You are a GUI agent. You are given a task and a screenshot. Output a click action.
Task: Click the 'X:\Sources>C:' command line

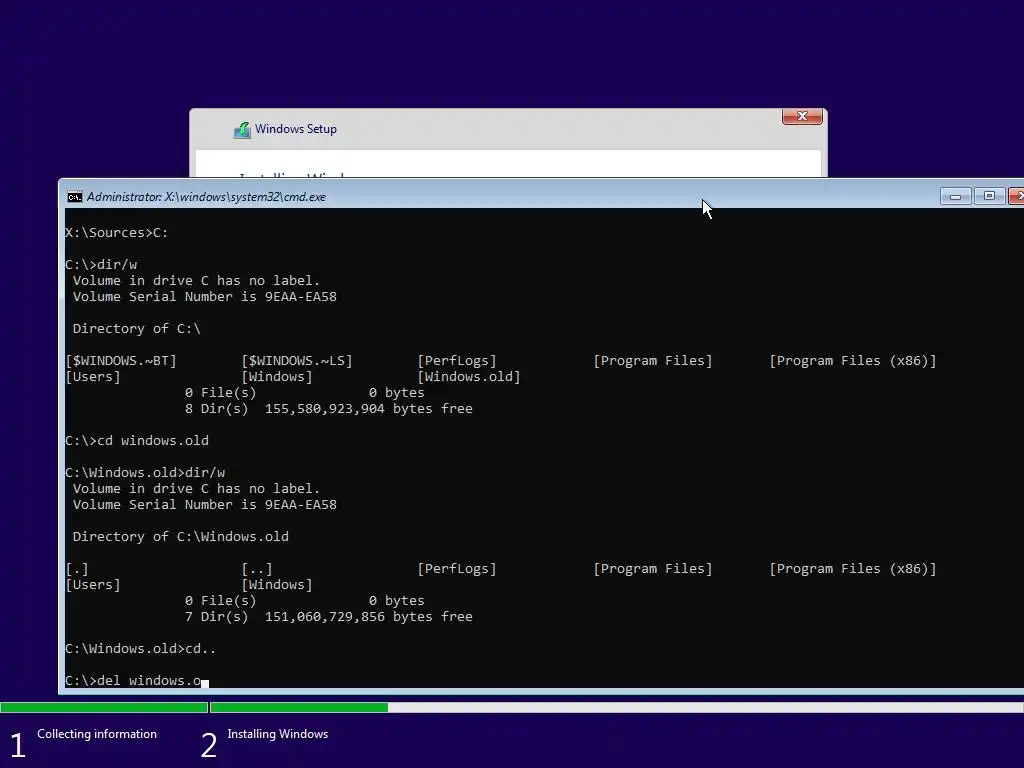(117, 232)
